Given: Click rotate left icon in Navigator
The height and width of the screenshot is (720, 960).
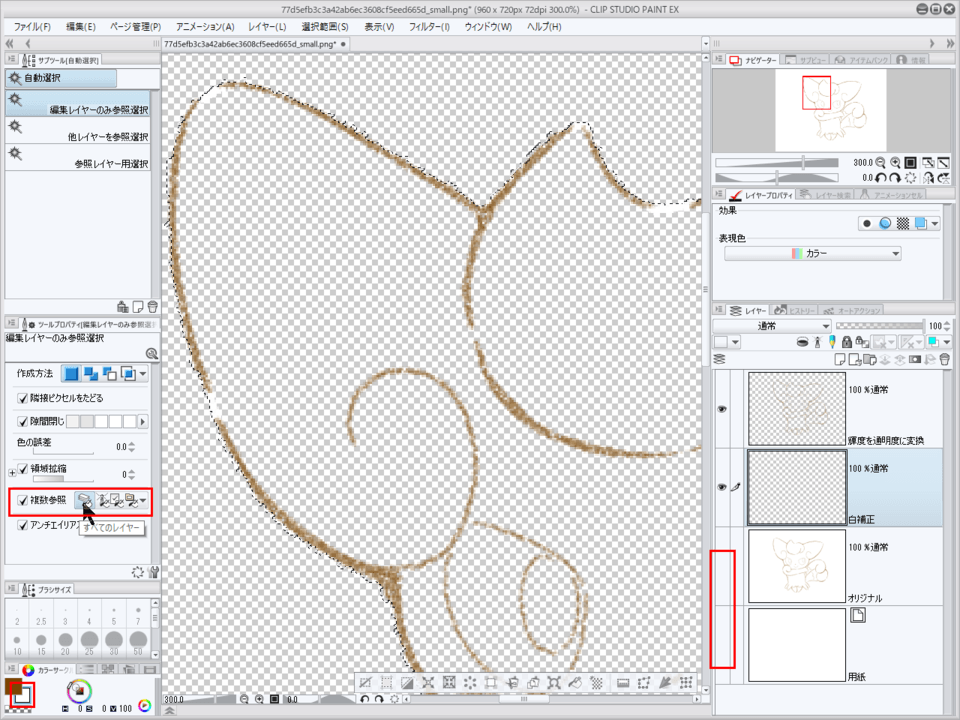Looking at the screenshot, I should [x=879, y=177].
